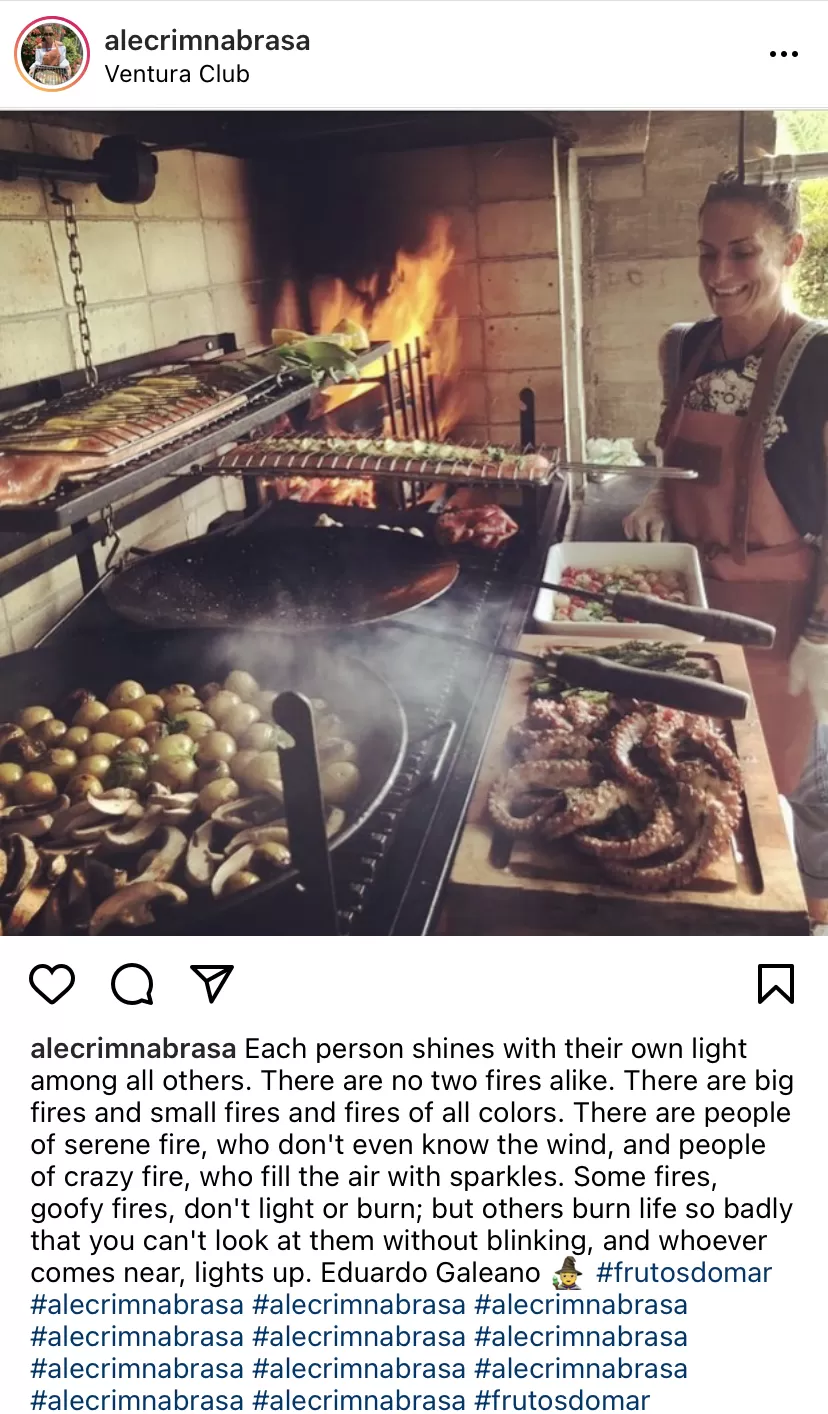The width and height of the screenshot is (828, 1414).
Task: Like the post with the heart icon
Action: pyautogui.click(x=52, y=984)
